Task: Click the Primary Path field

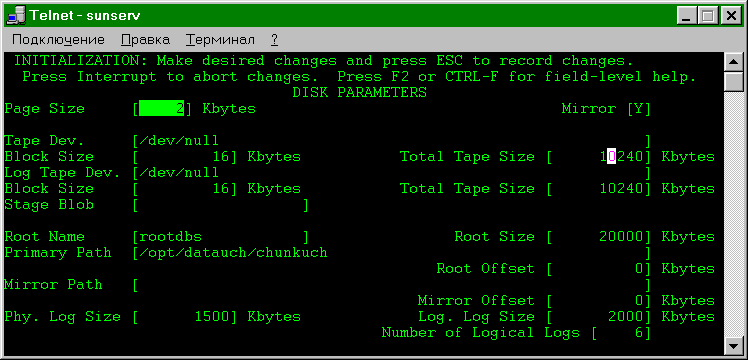Action: coord(391,253)
